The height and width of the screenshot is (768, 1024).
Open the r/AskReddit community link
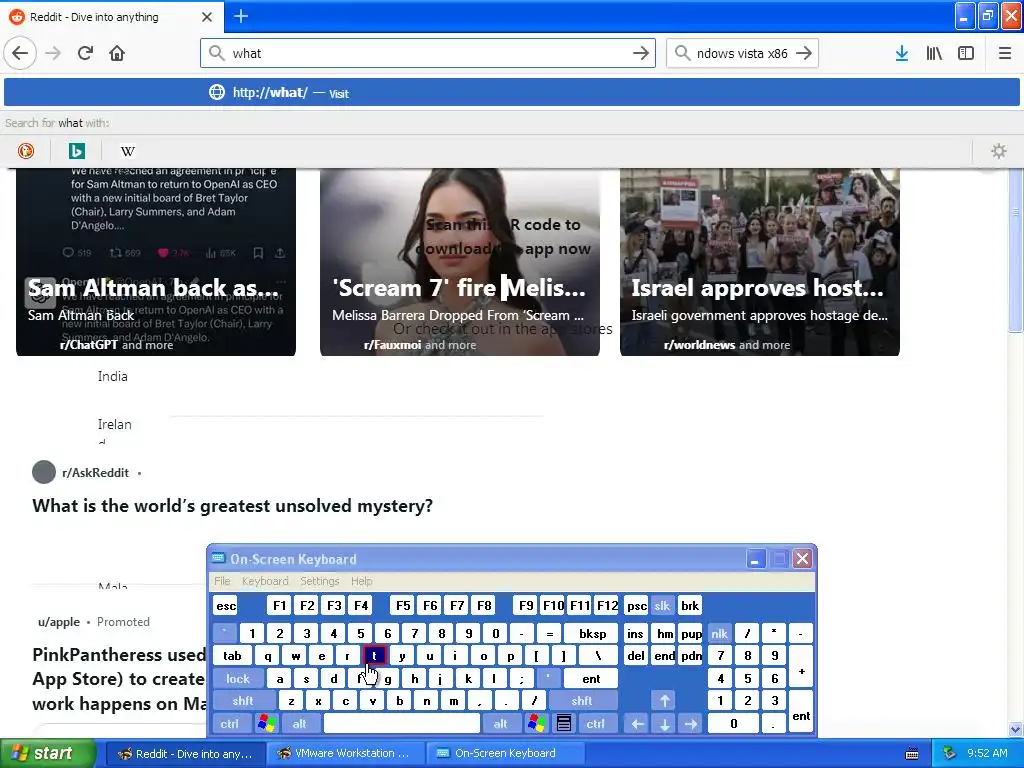pos(95,472)
